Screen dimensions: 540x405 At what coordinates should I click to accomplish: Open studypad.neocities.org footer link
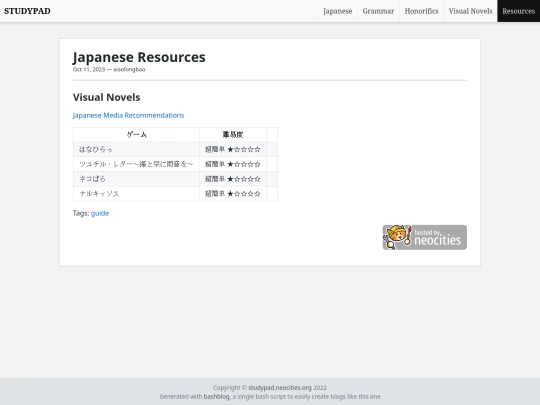(x=280, y=388)
